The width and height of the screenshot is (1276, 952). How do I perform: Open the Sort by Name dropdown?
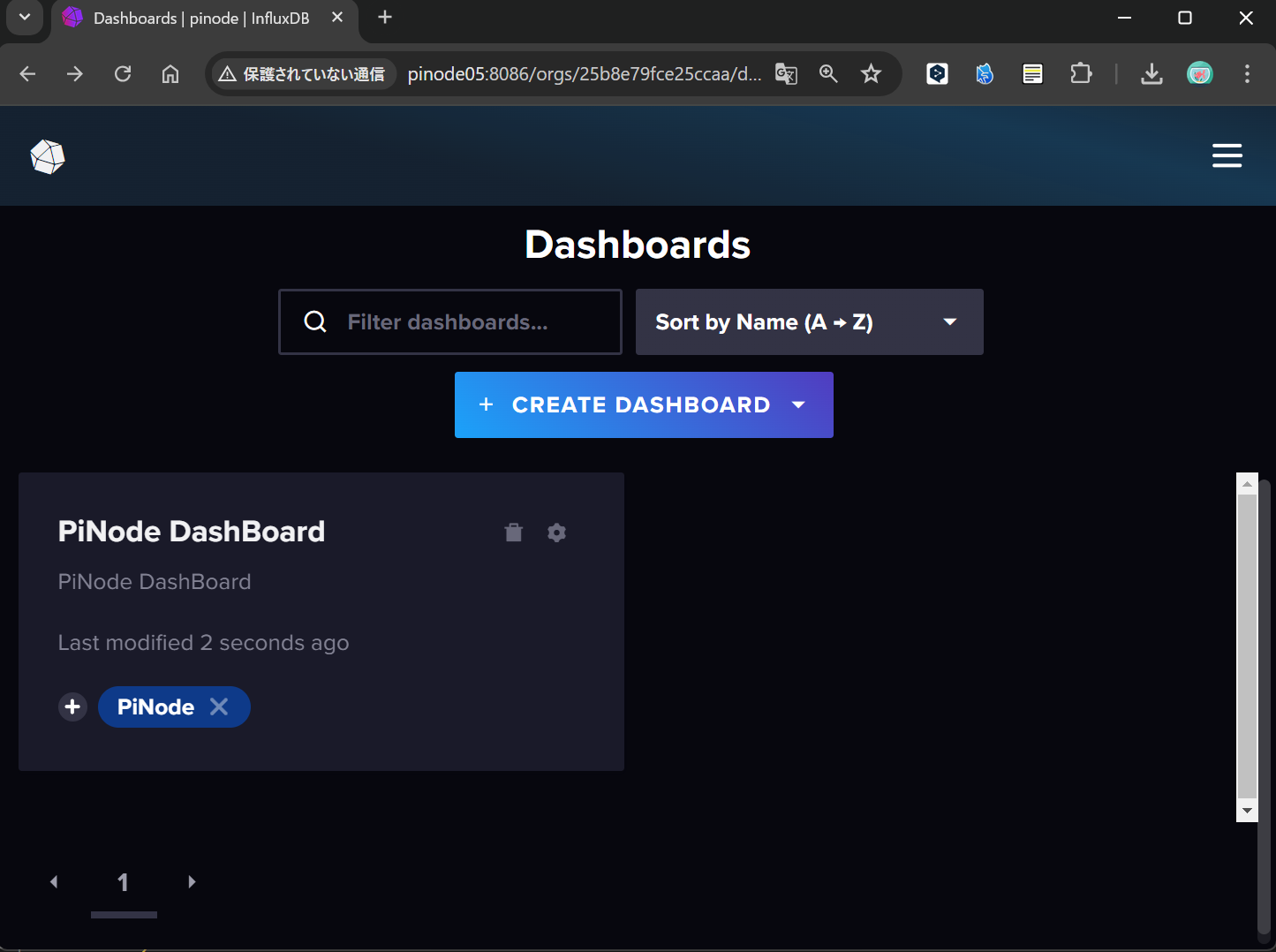809,321
